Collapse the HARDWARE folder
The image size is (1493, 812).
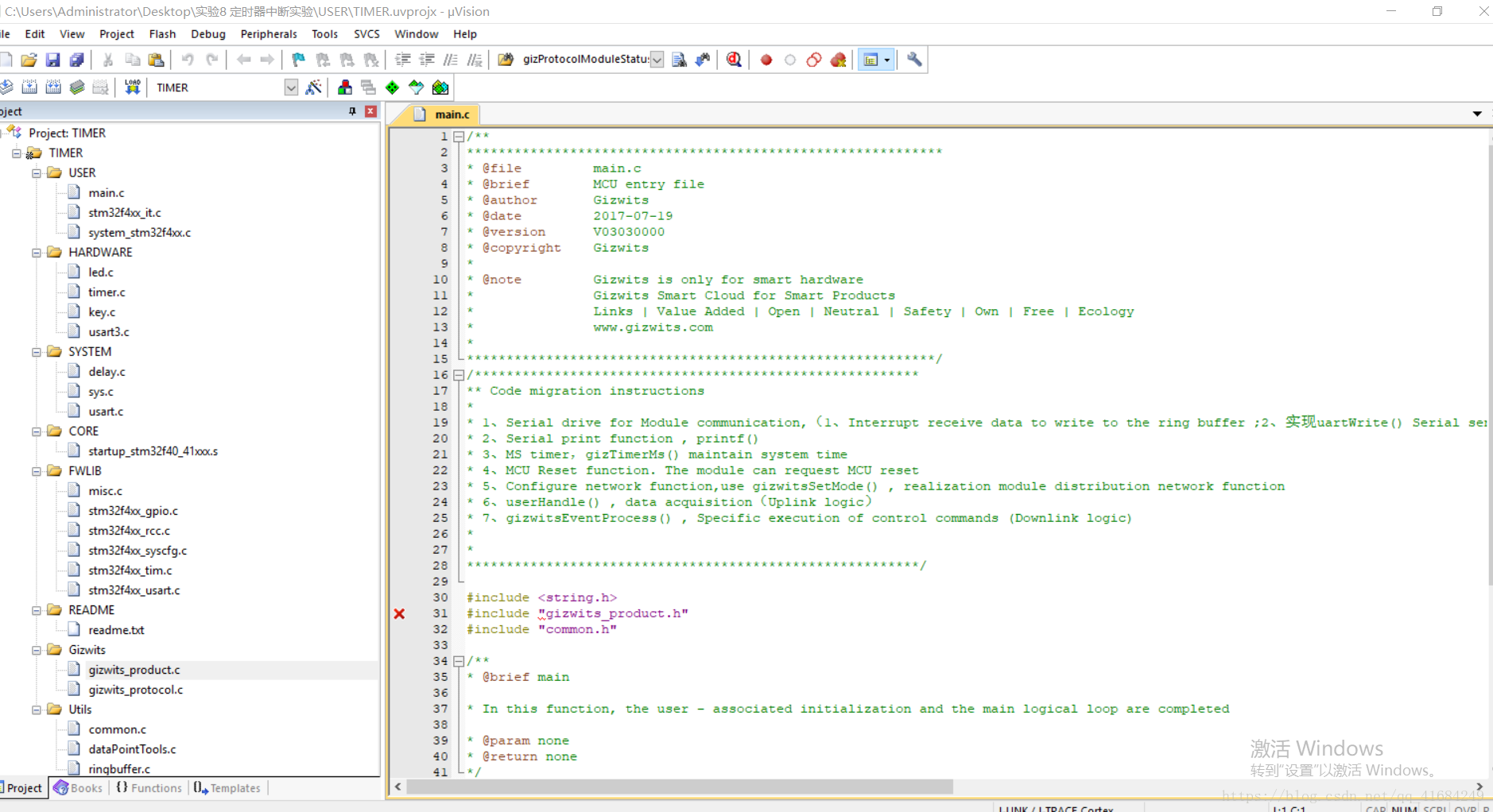point(37,253)
